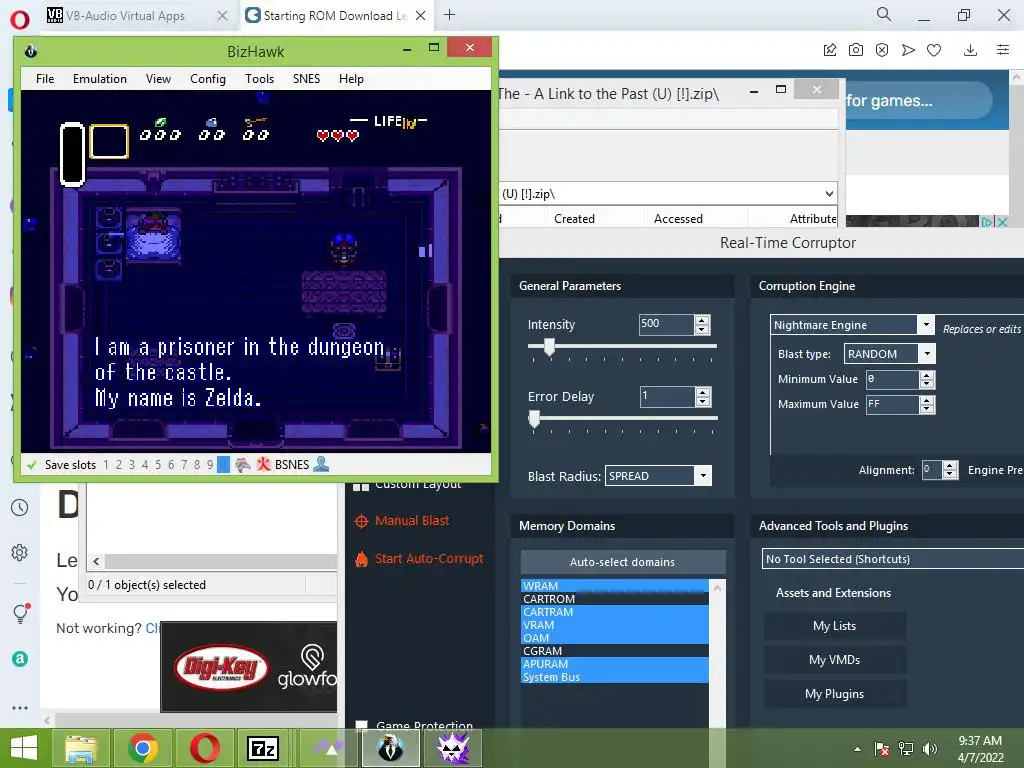
Task: Toggle System Bus memory domain
Action: [615, 677]
